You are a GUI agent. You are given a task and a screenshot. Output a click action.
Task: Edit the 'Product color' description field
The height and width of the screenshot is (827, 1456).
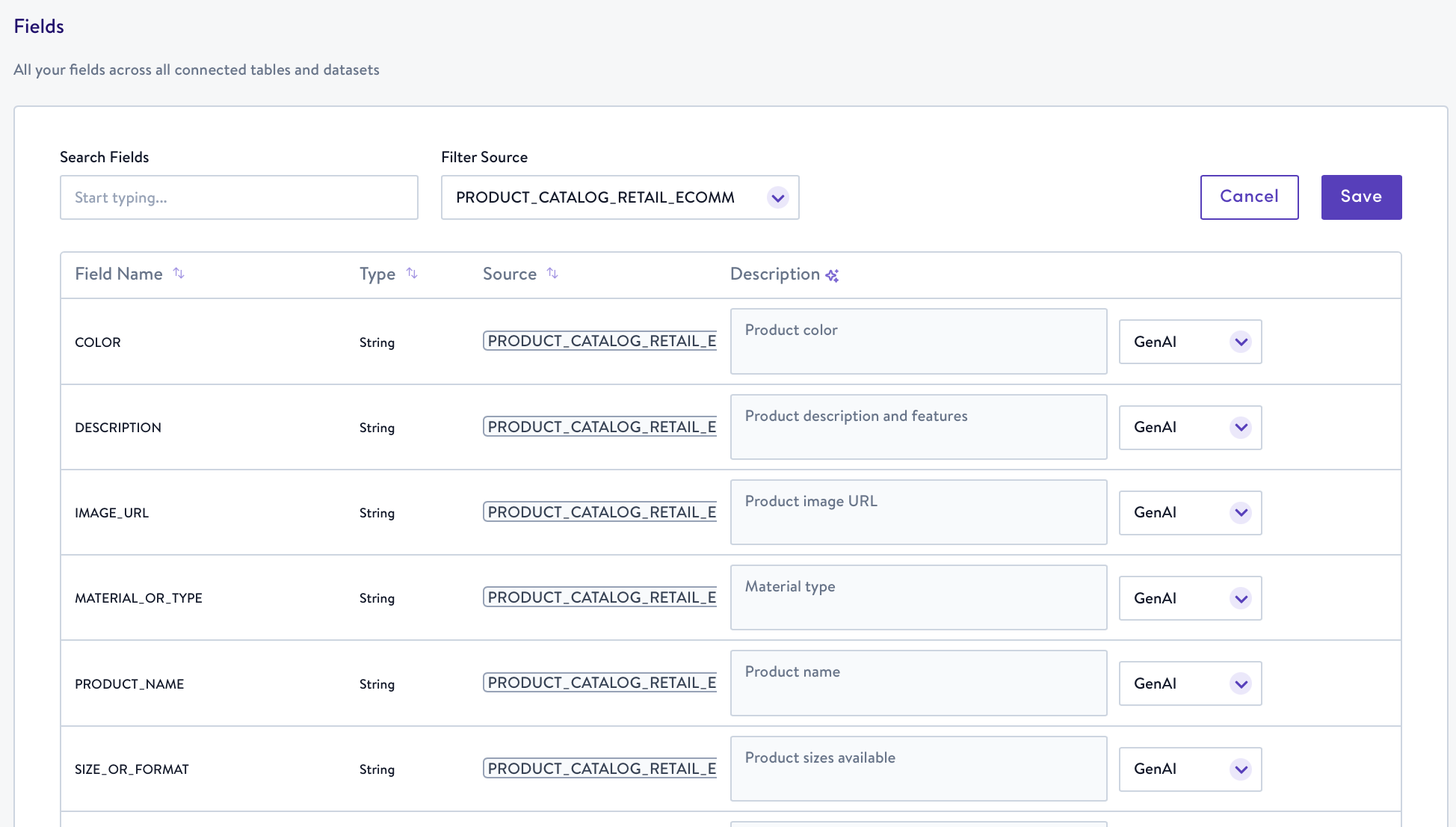pos(918,342)
